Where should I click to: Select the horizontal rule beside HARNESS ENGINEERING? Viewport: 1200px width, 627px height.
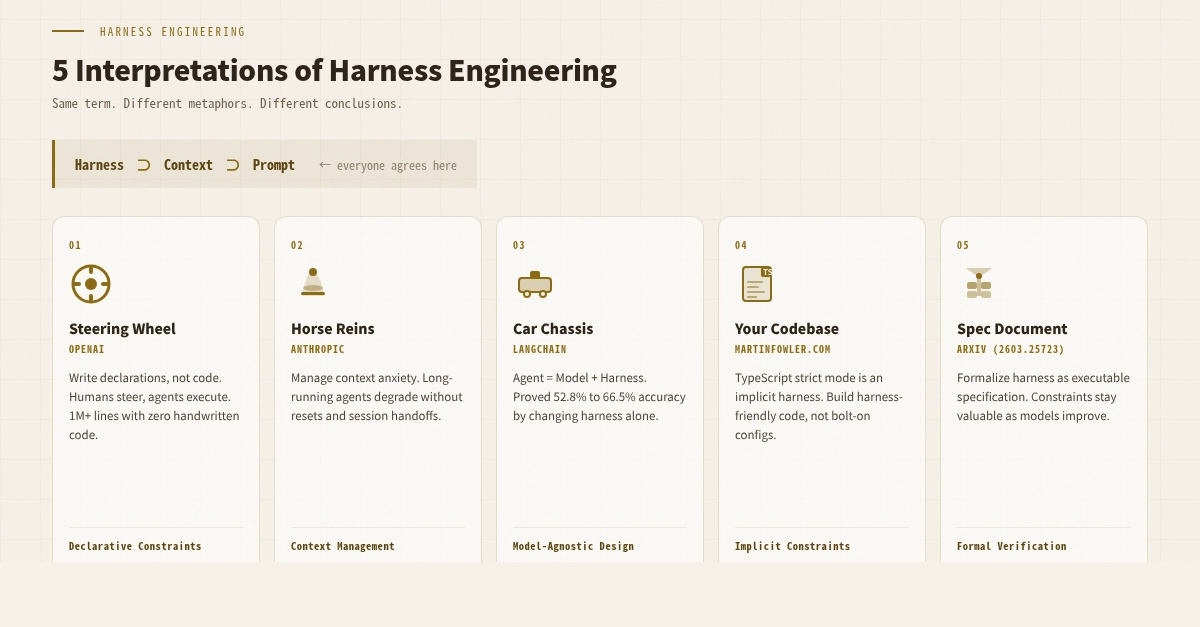67,31
